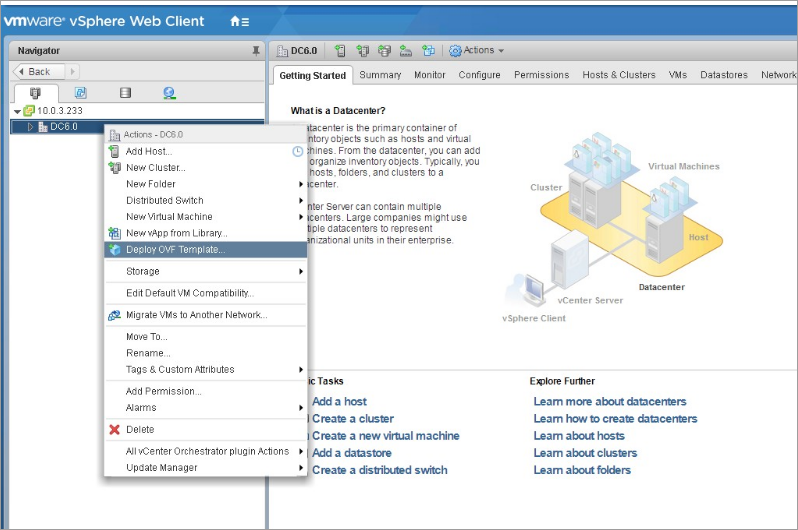
Task: Click Create a cluster link
Action: pyautogui.click(x=353, y=419)
